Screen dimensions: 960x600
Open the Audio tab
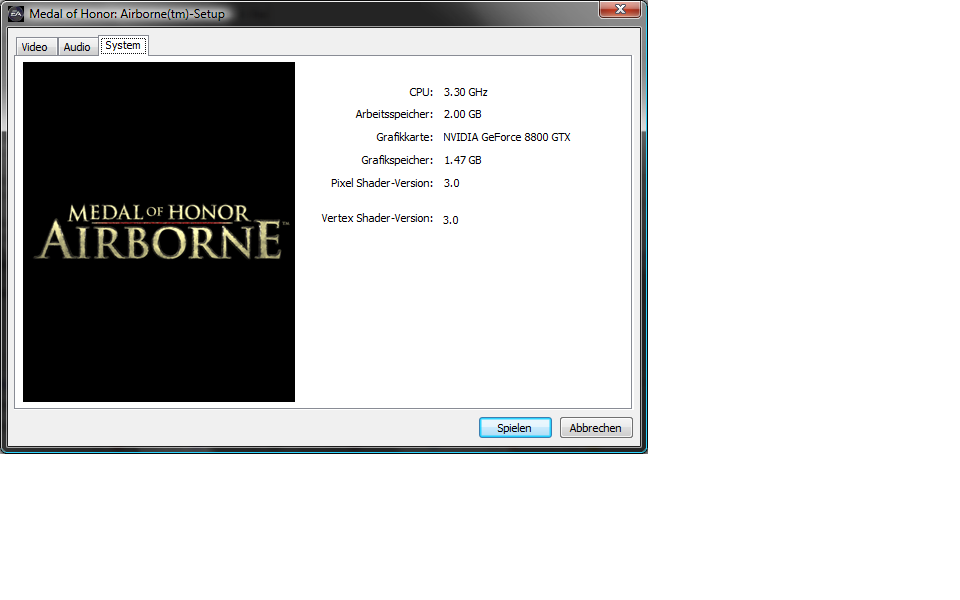(x=77, y=47)
